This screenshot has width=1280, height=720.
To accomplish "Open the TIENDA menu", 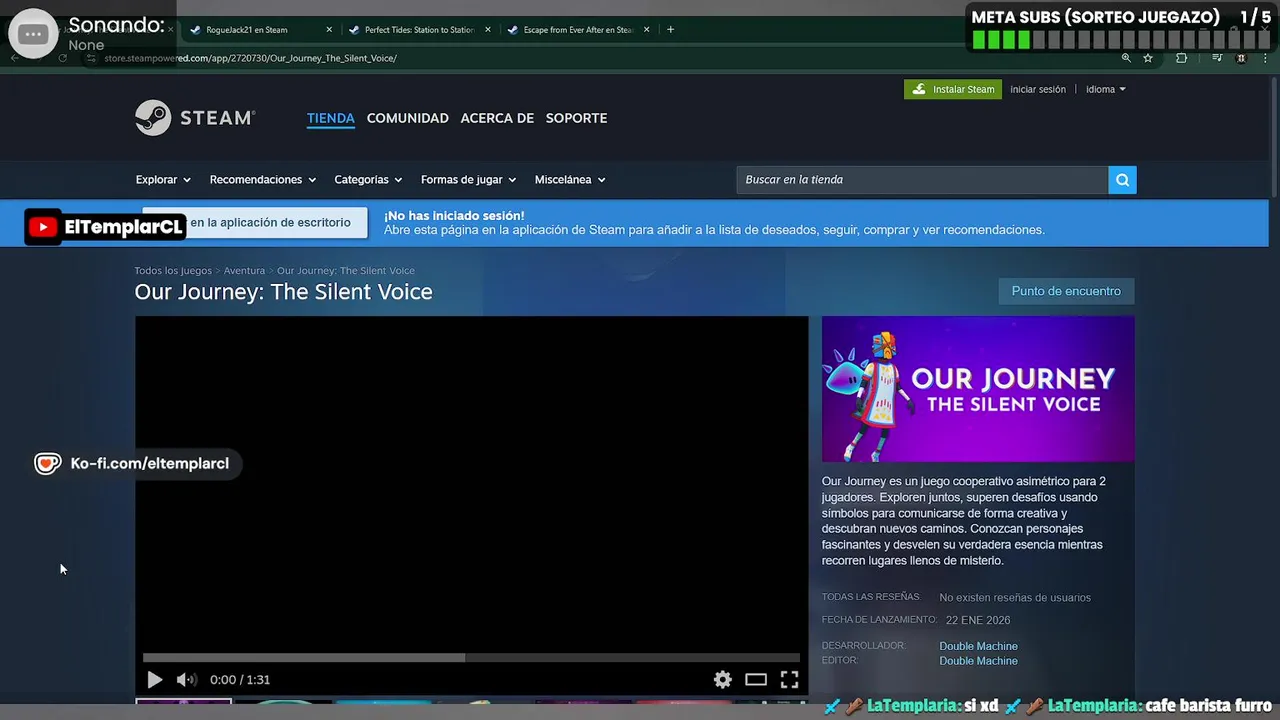I will coord(331,118).
